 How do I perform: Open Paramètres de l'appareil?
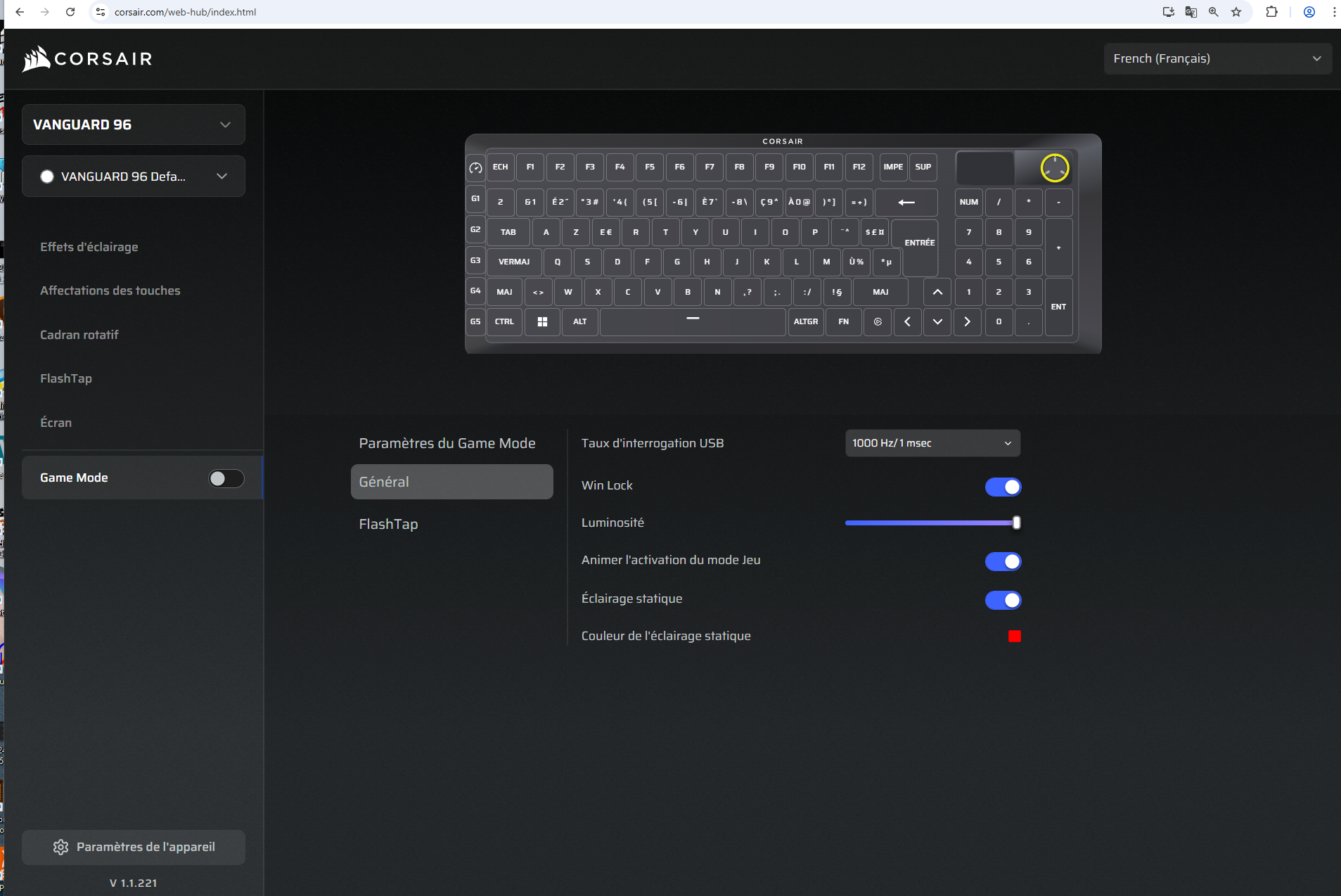pos(134,847)
